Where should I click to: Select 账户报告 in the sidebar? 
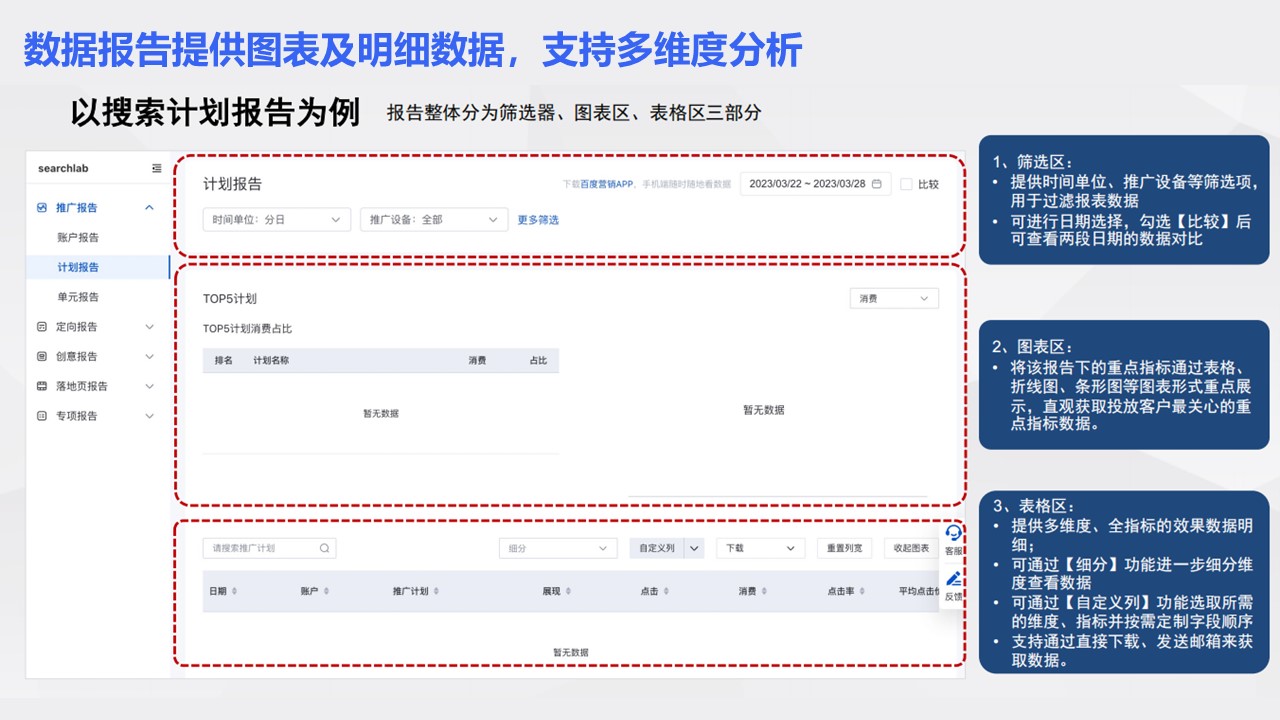point(78,238)
